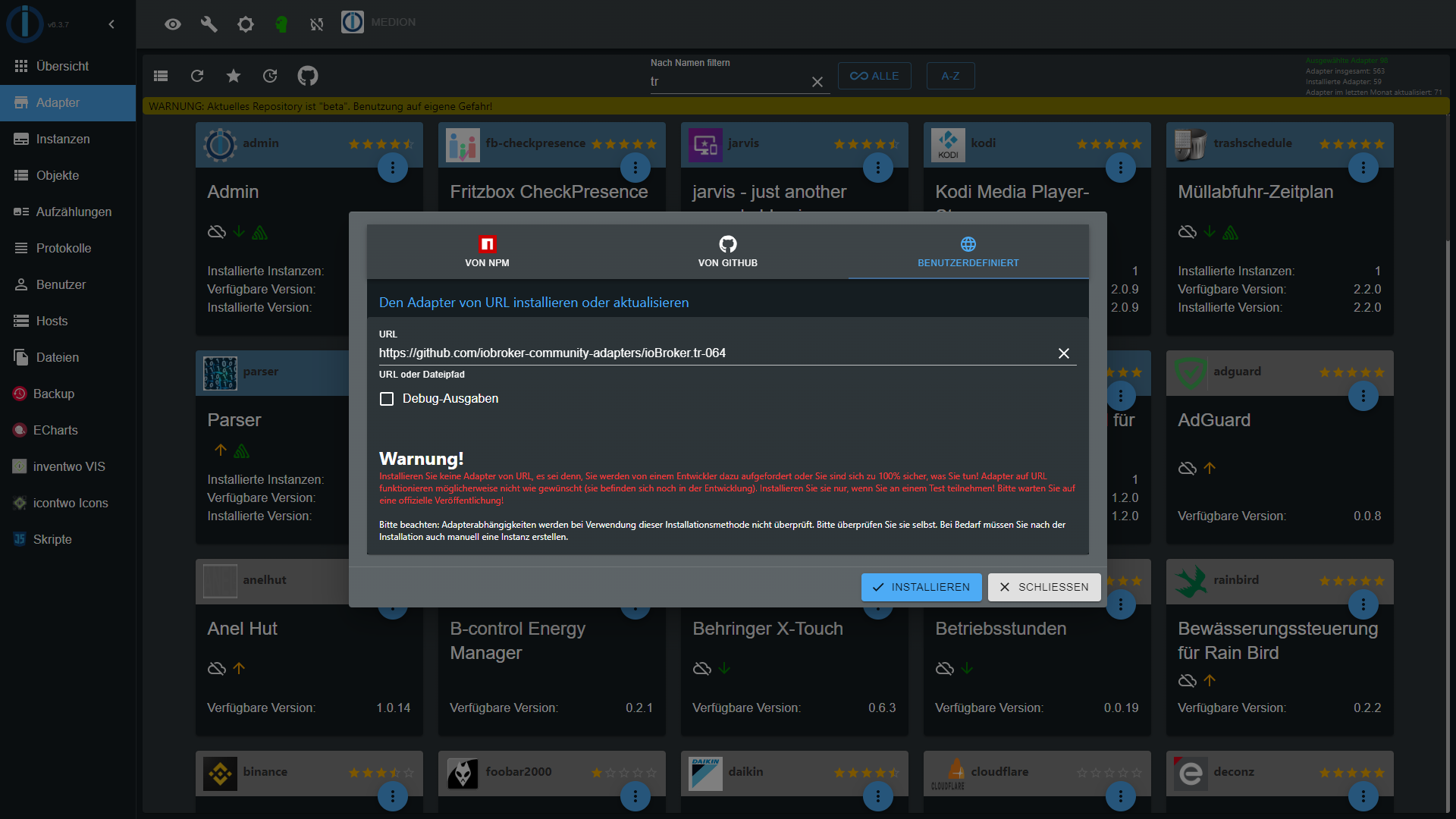This screenshot has height=819, width=1456.
Task: Click the theme brightness gear icon
Action: (x=246, y=24)
